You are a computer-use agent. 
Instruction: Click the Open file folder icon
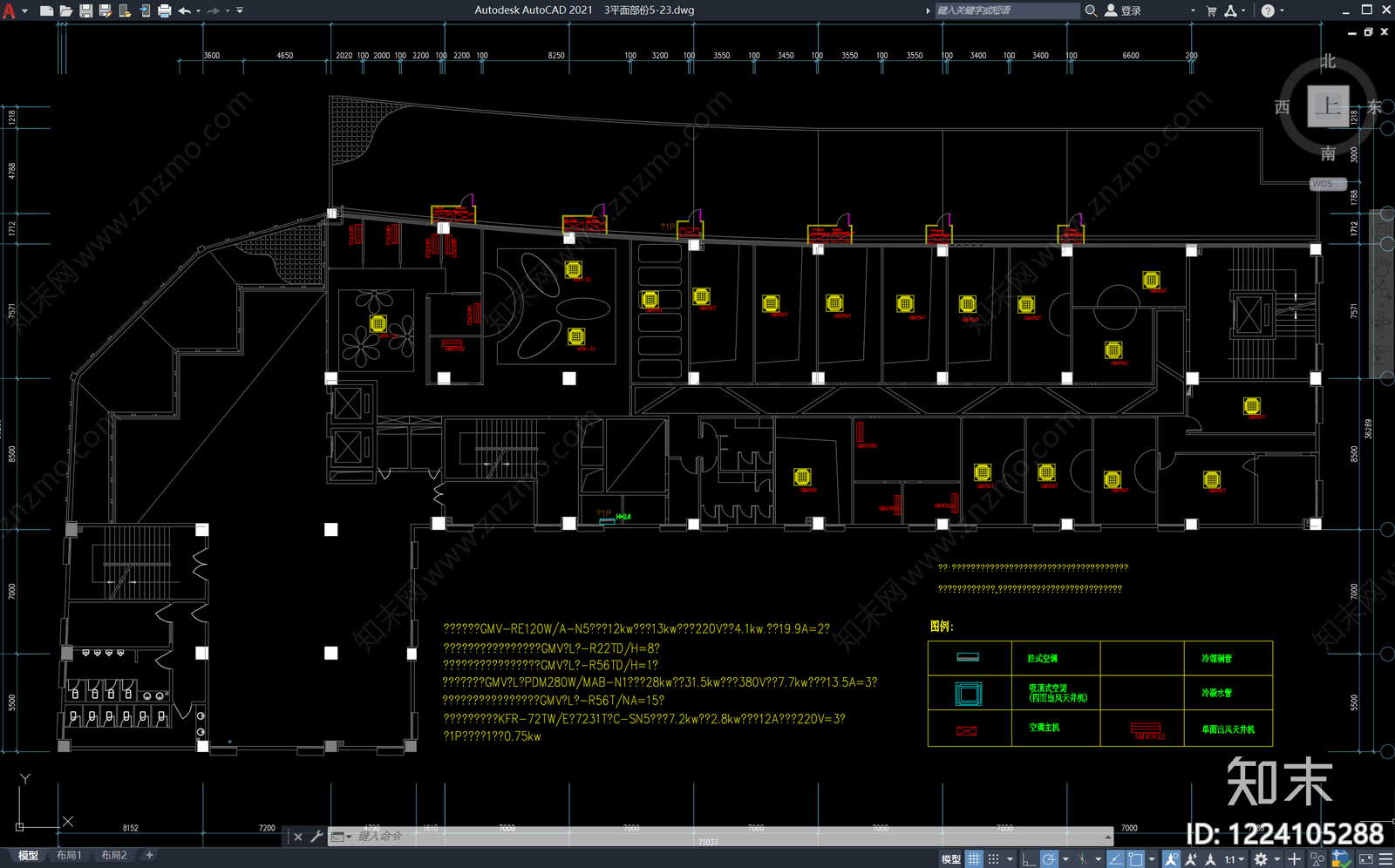pyautogui.click(x=65, y=10)
